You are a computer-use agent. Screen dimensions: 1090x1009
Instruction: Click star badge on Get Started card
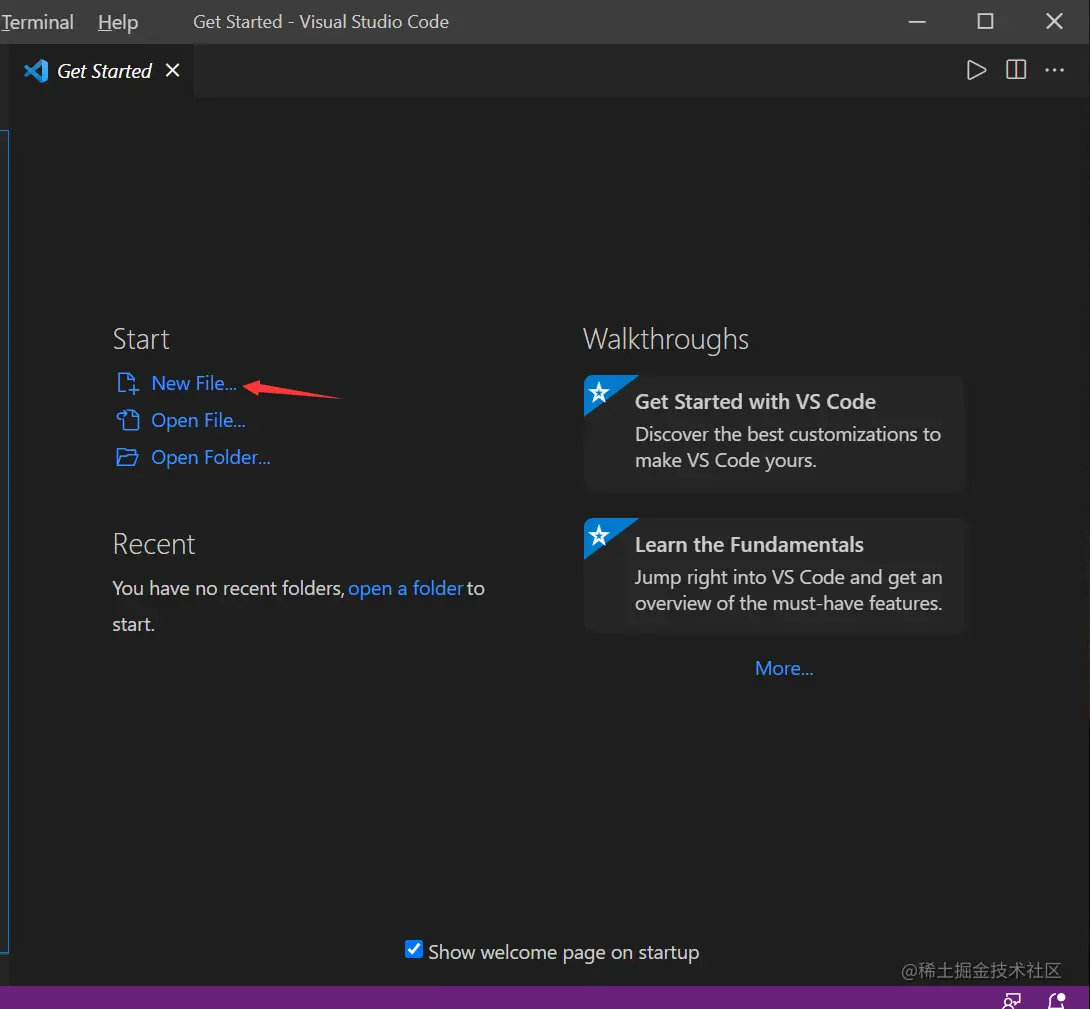pyautogui.click(x=599, y=393)
